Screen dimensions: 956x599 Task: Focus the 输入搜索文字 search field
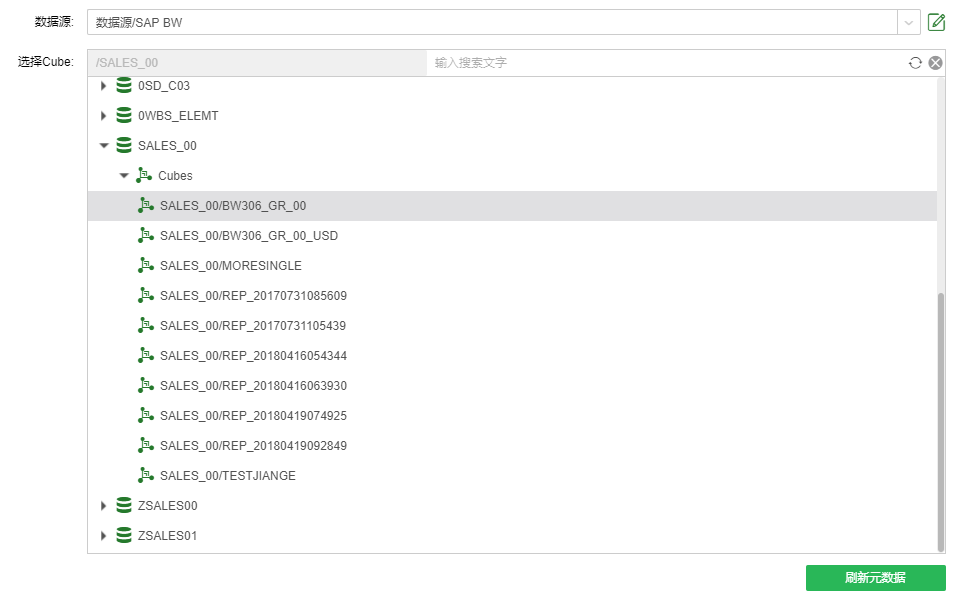(666, 63)
